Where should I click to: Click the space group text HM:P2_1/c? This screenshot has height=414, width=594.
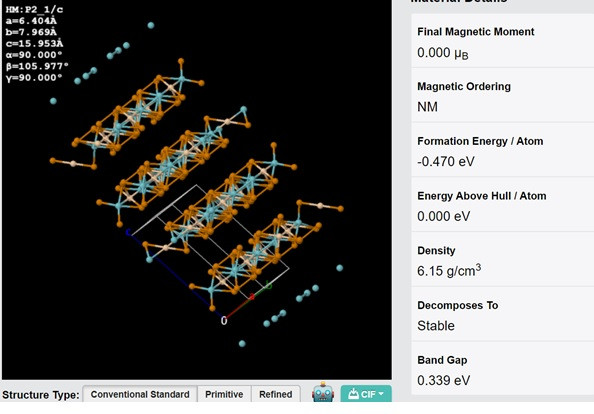tap(34, 9)
